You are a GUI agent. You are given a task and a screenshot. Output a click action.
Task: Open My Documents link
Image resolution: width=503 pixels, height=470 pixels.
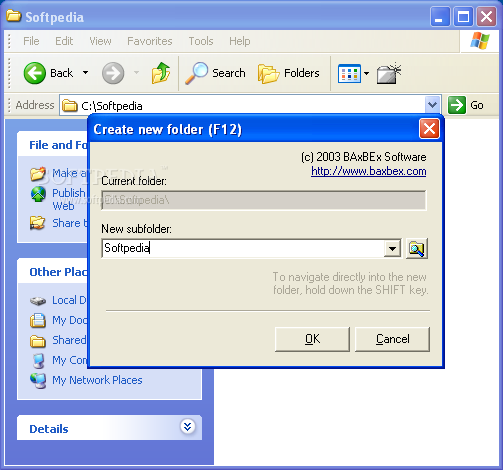tap(69, 320)
